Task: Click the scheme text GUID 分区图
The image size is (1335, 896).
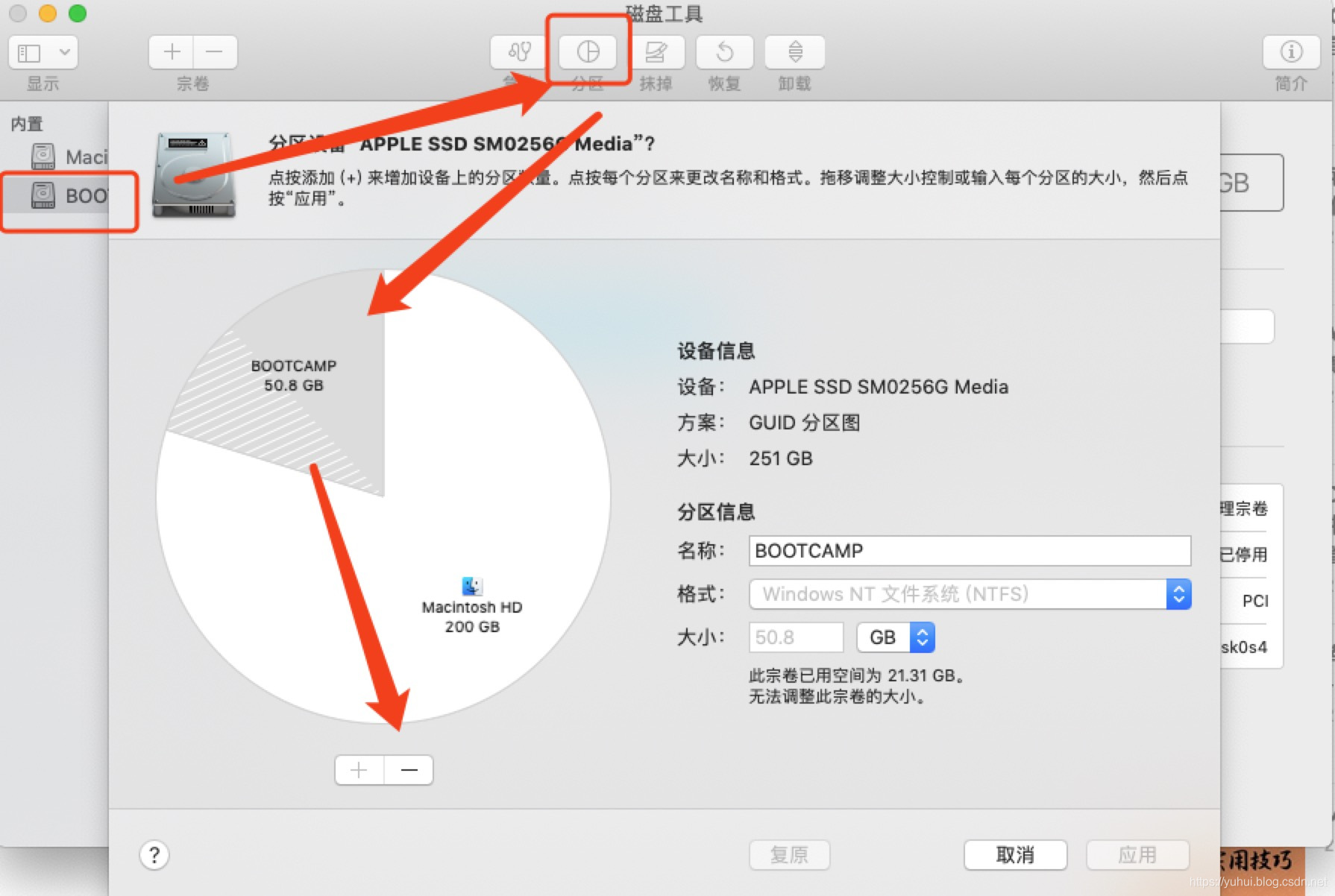Action: 804,423
